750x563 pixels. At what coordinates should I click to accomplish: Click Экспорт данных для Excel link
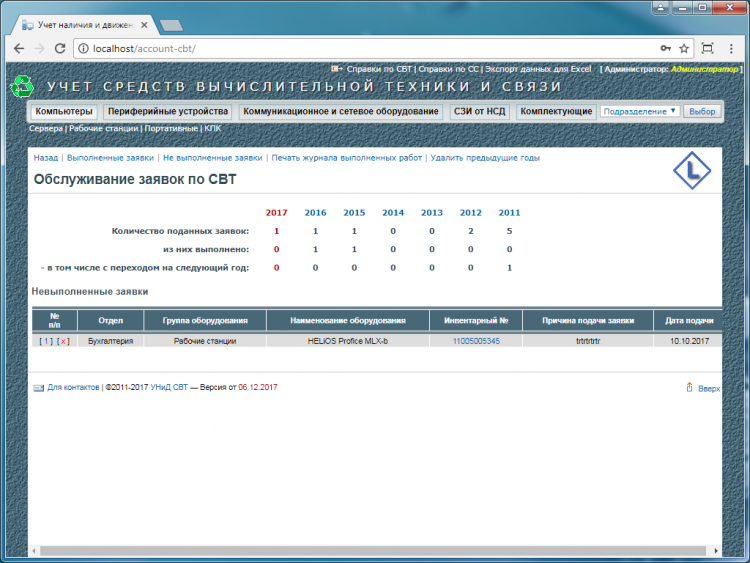(538, 69)
